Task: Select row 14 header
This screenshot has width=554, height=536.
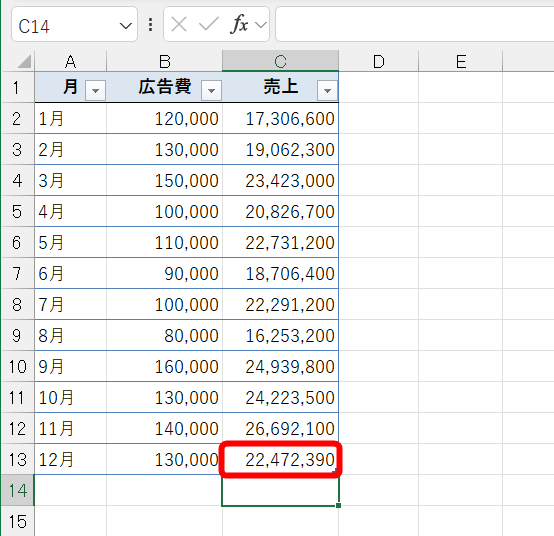Action: click(18, 490)
